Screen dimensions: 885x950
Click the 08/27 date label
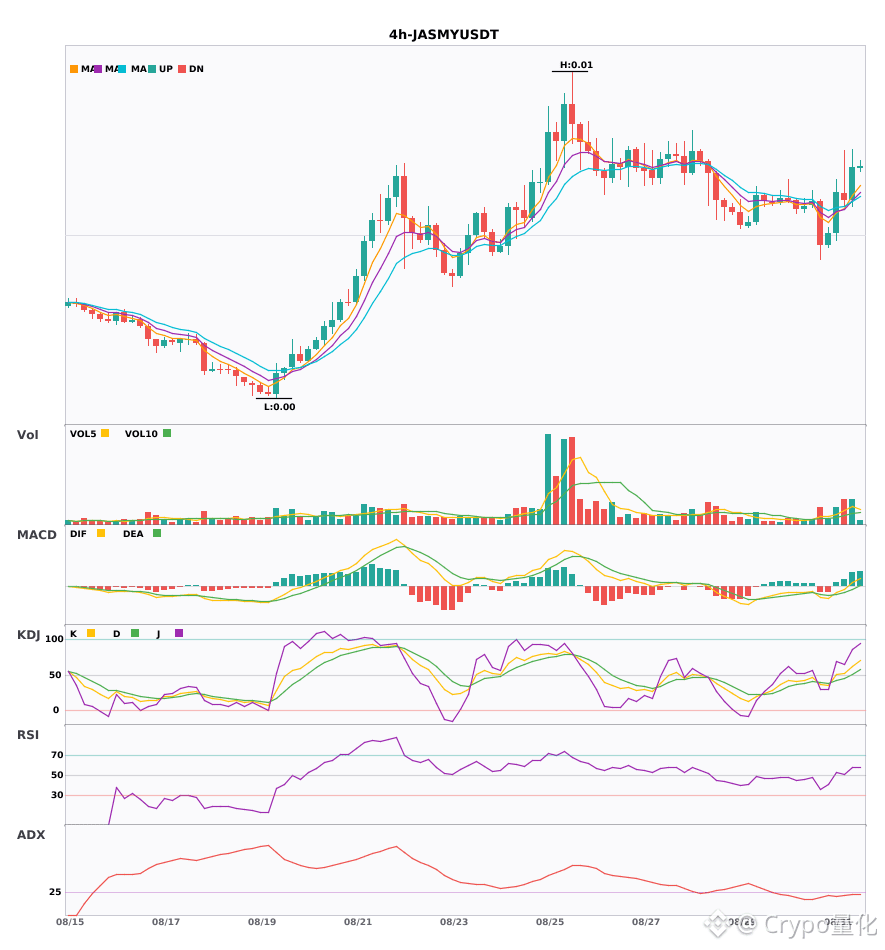pos(646,922)
